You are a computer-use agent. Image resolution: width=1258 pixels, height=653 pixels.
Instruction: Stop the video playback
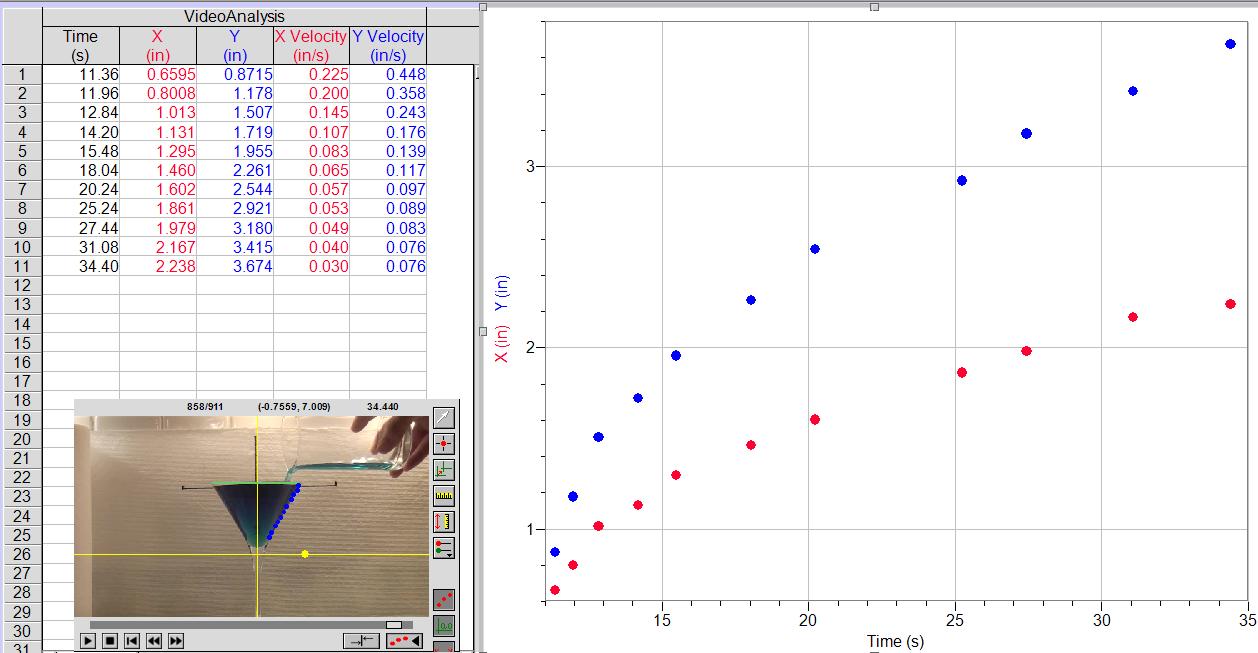point(110,640)
